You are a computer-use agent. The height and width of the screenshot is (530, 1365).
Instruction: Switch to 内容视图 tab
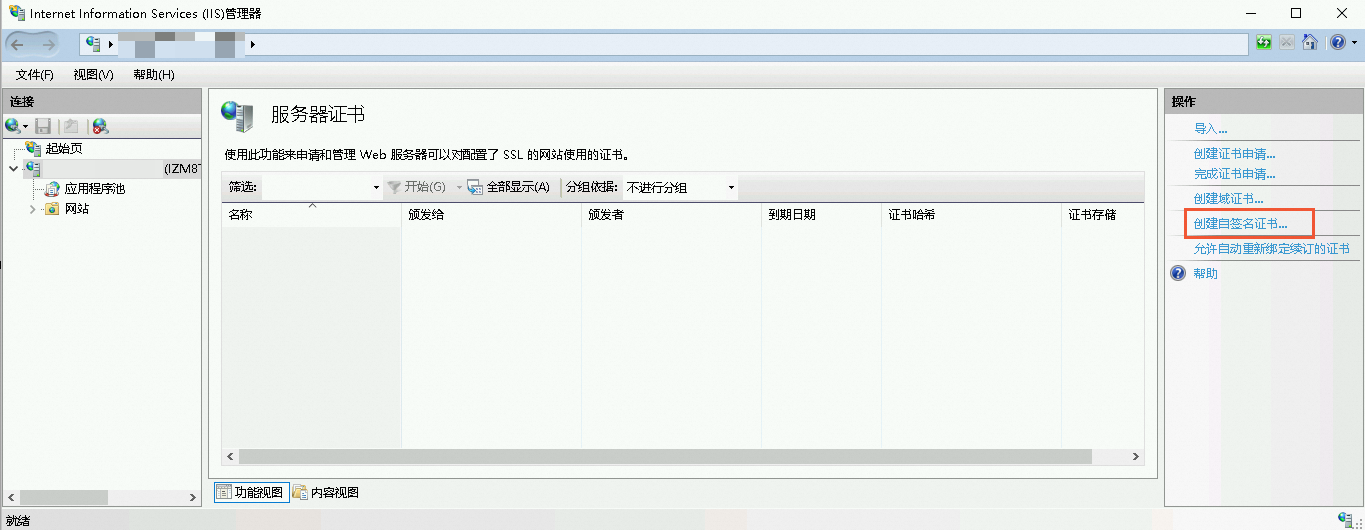coord(326,492)
